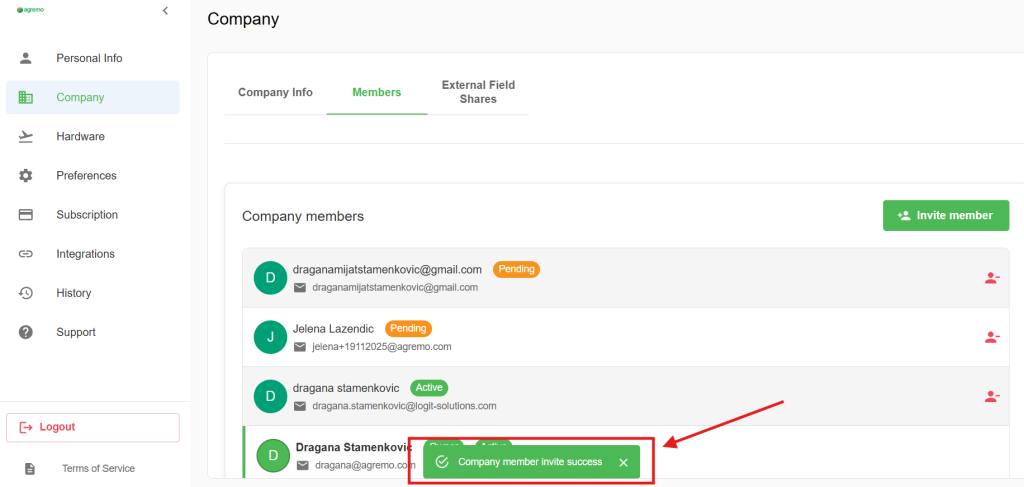This screenshot has width=1024, height=487.
Task: Open Personal Info in the sidebar
Action: 89,58
